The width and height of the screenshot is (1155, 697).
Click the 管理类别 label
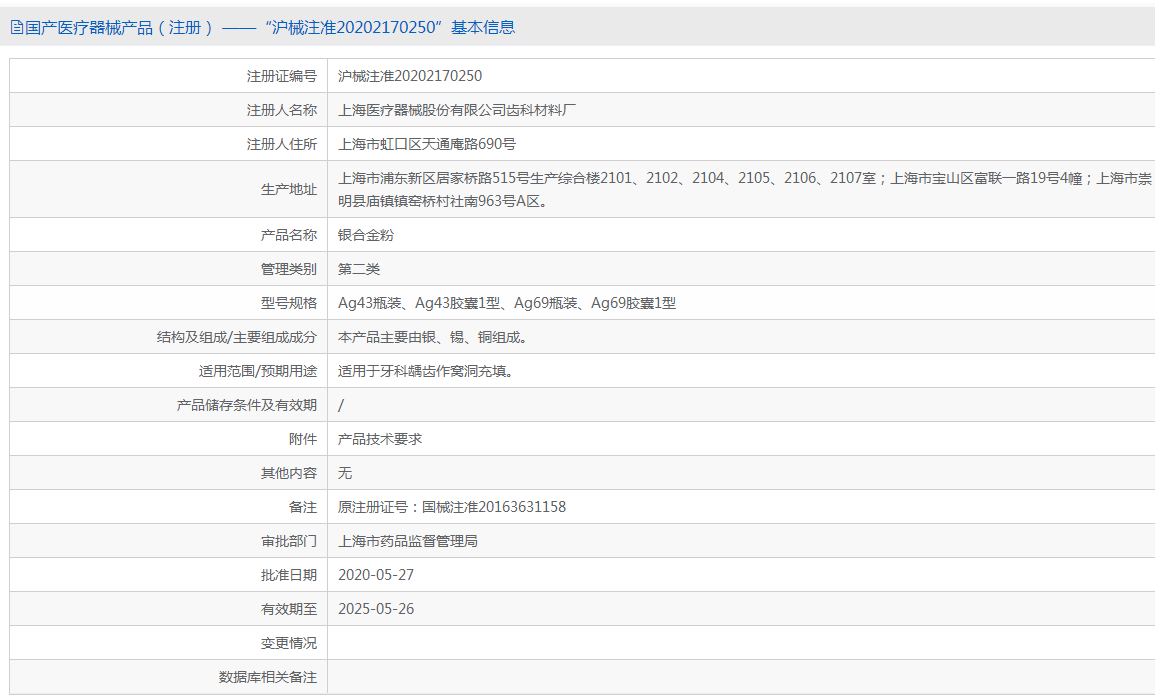click(x=289, y=269)
